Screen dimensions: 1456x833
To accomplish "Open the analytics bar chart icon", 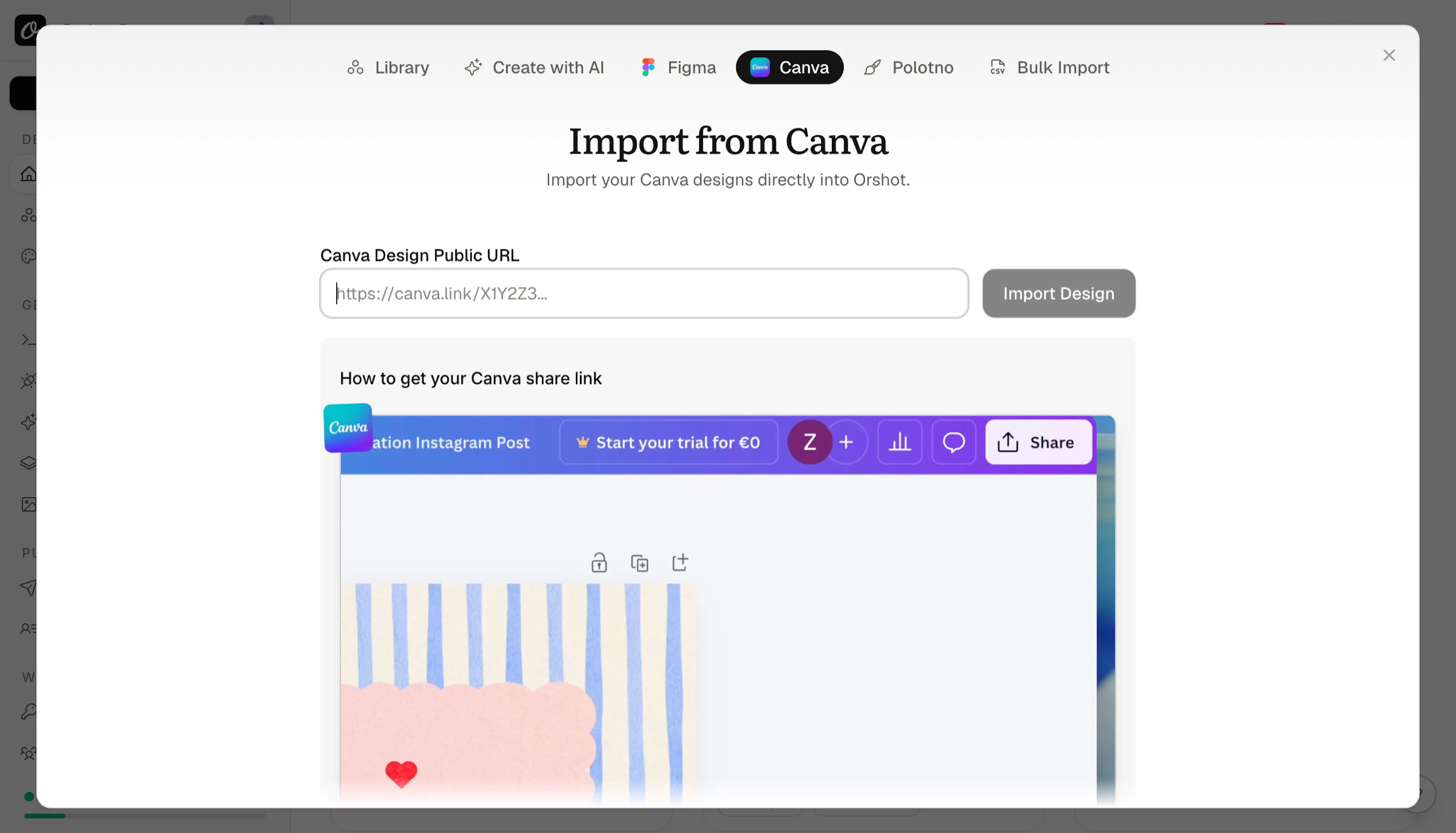I will click(900, 442).
